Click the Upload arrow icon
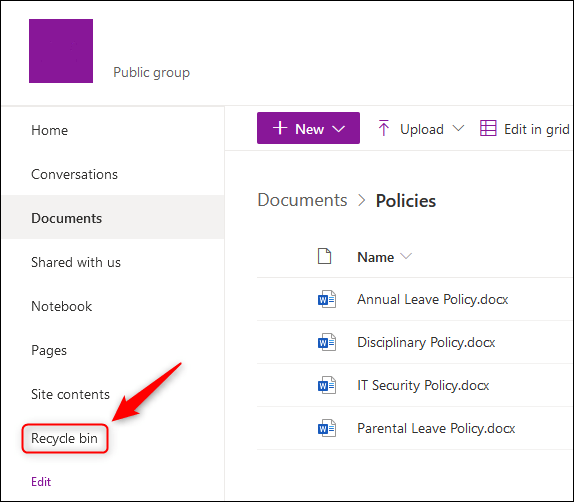 (x=383, y=128)
